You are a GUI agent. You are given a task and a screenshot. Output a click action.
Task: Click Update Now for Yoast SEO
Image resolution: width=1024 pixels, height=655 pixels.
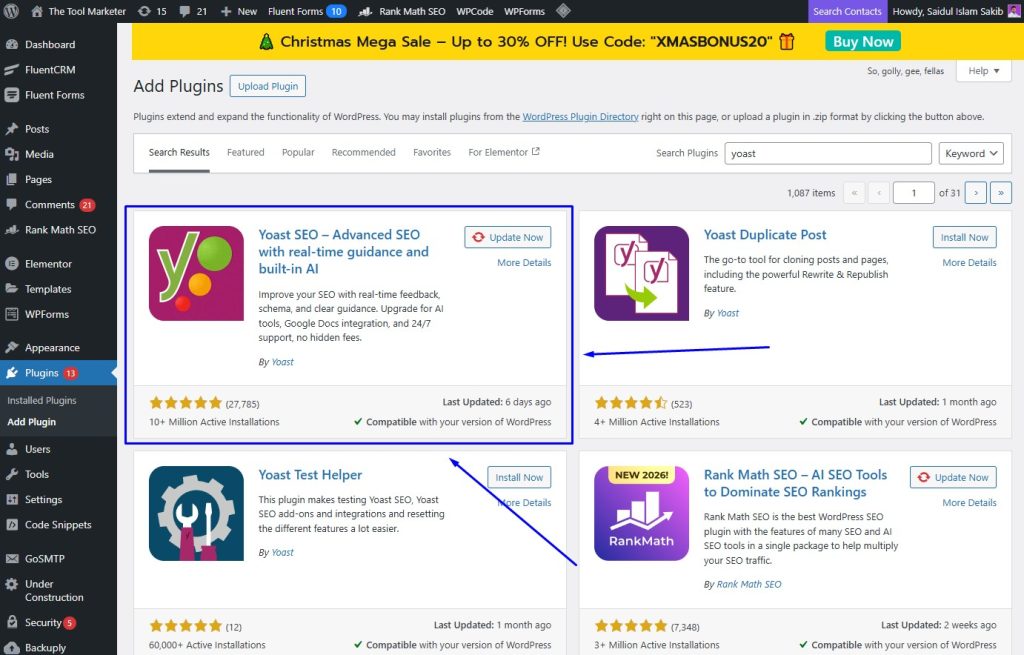tap(508, 237)
